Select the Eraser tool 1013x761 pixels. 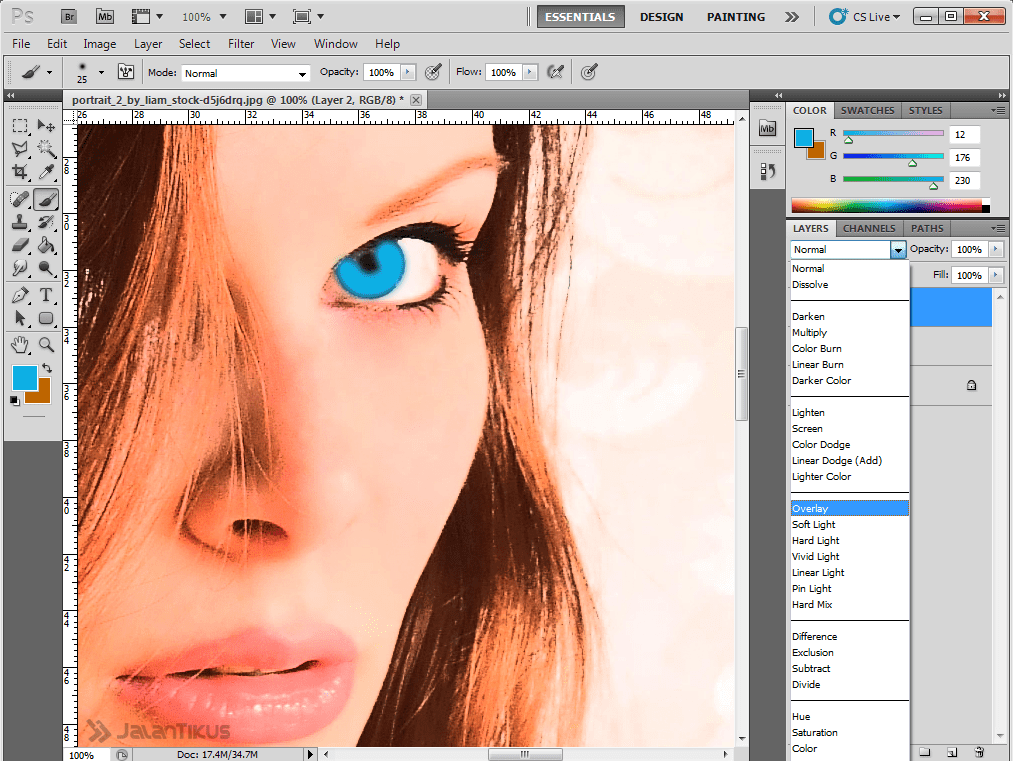pos(20,245)
